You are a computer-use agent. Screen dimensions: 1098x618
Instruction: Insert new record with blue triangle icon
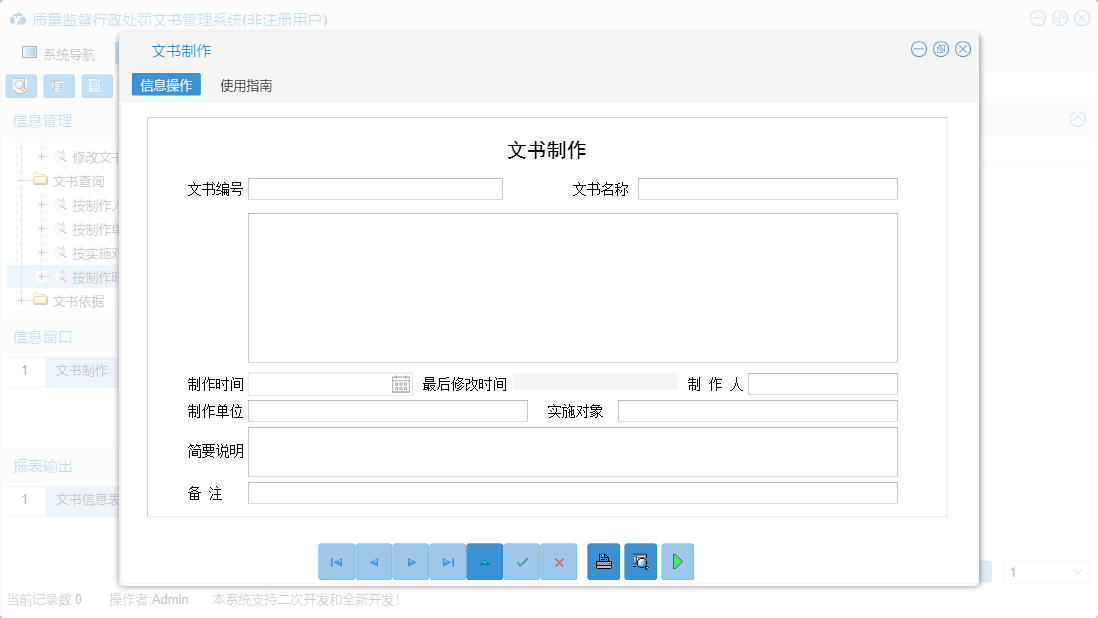point(485,561)
